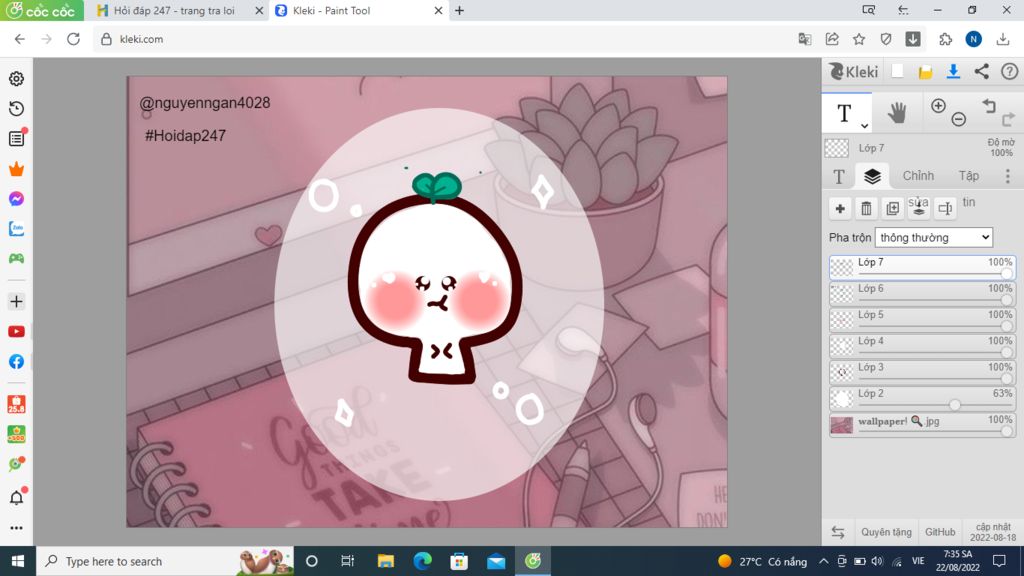
Task: Select the Lớp 6 layer row
Action: (922, 294)
